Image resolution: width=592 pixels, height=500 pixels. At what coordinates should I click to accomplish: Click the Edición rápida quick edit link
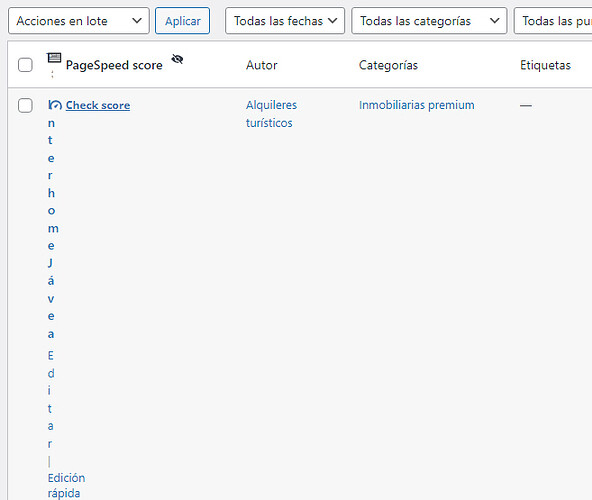(x=66, y=486)
